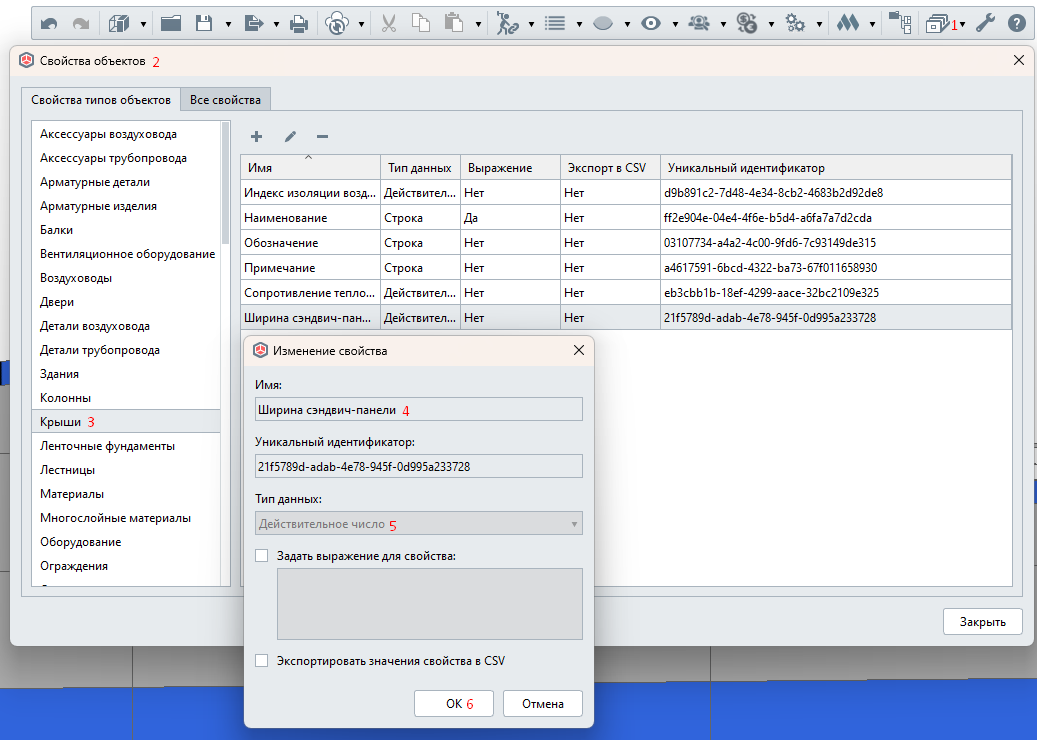Image resolution: width=1037 pixels, height=740 pixels.
Task: Open dropdown arrow next to cloud sync icon
Action: coord(362,24)
